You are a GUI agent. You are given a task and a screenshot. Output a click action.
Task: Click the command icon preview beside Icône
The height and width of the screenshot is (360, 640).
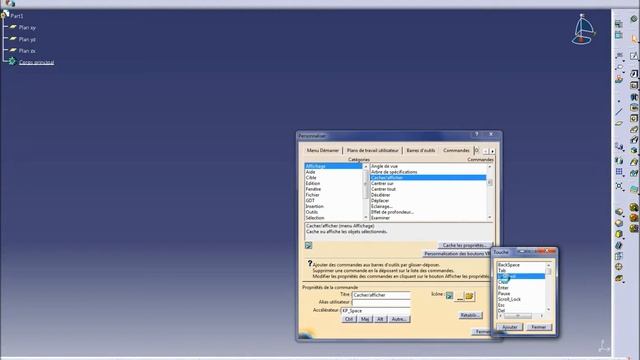[x=449, y=296]
